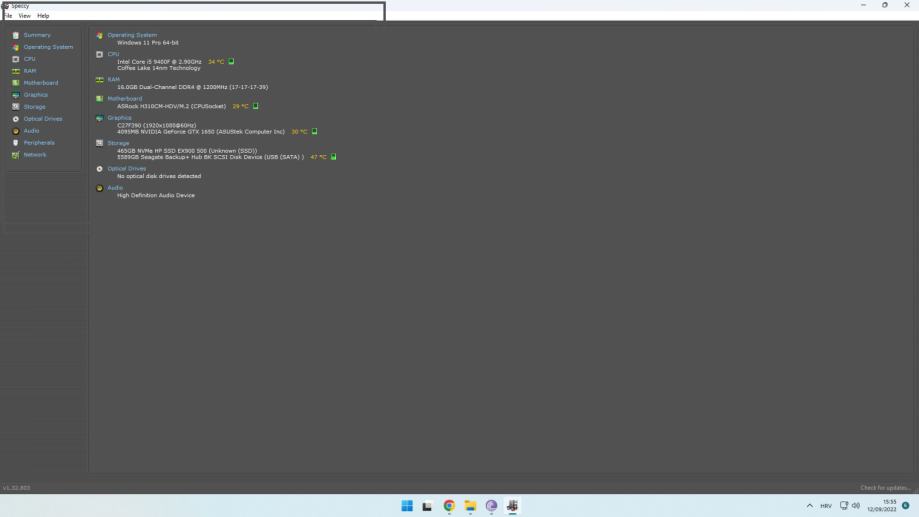
Task: Open the notification badge in system tray
Action: [x=906, y=506]
